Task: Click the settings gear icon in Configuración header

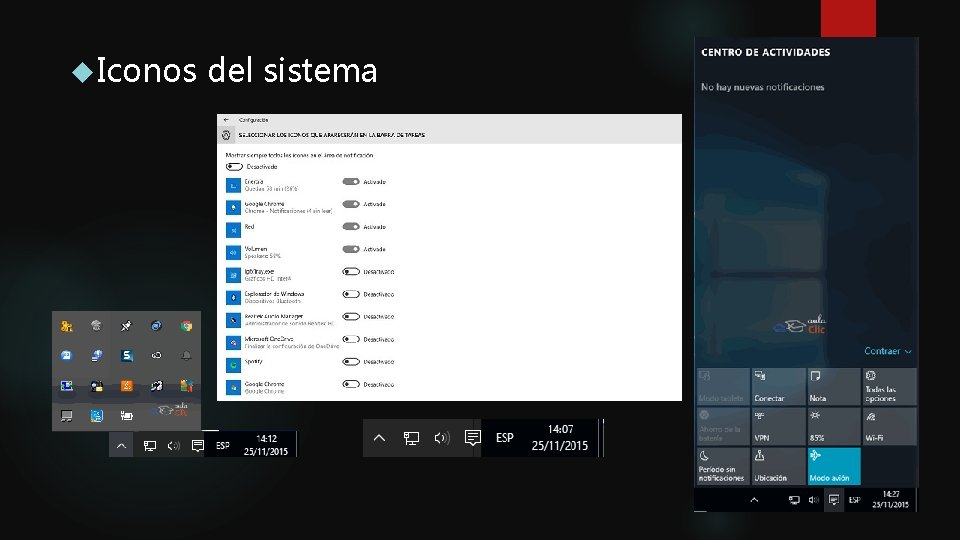Action: click(226, 135)
